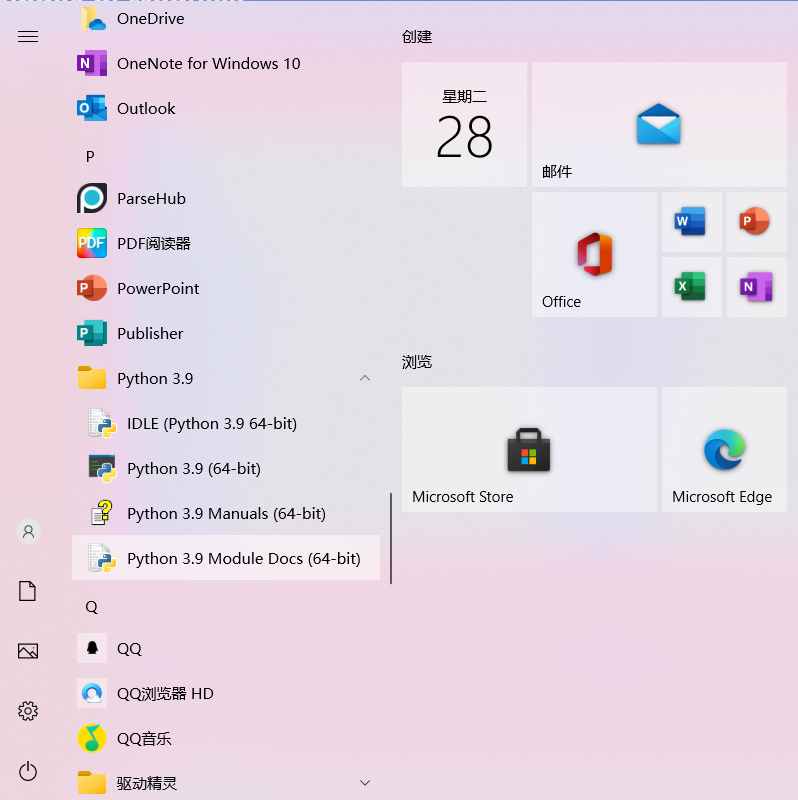Screen dimensions: 798x800
Task: Open the PowerPoint tile icon
Action: pos(757,222)
